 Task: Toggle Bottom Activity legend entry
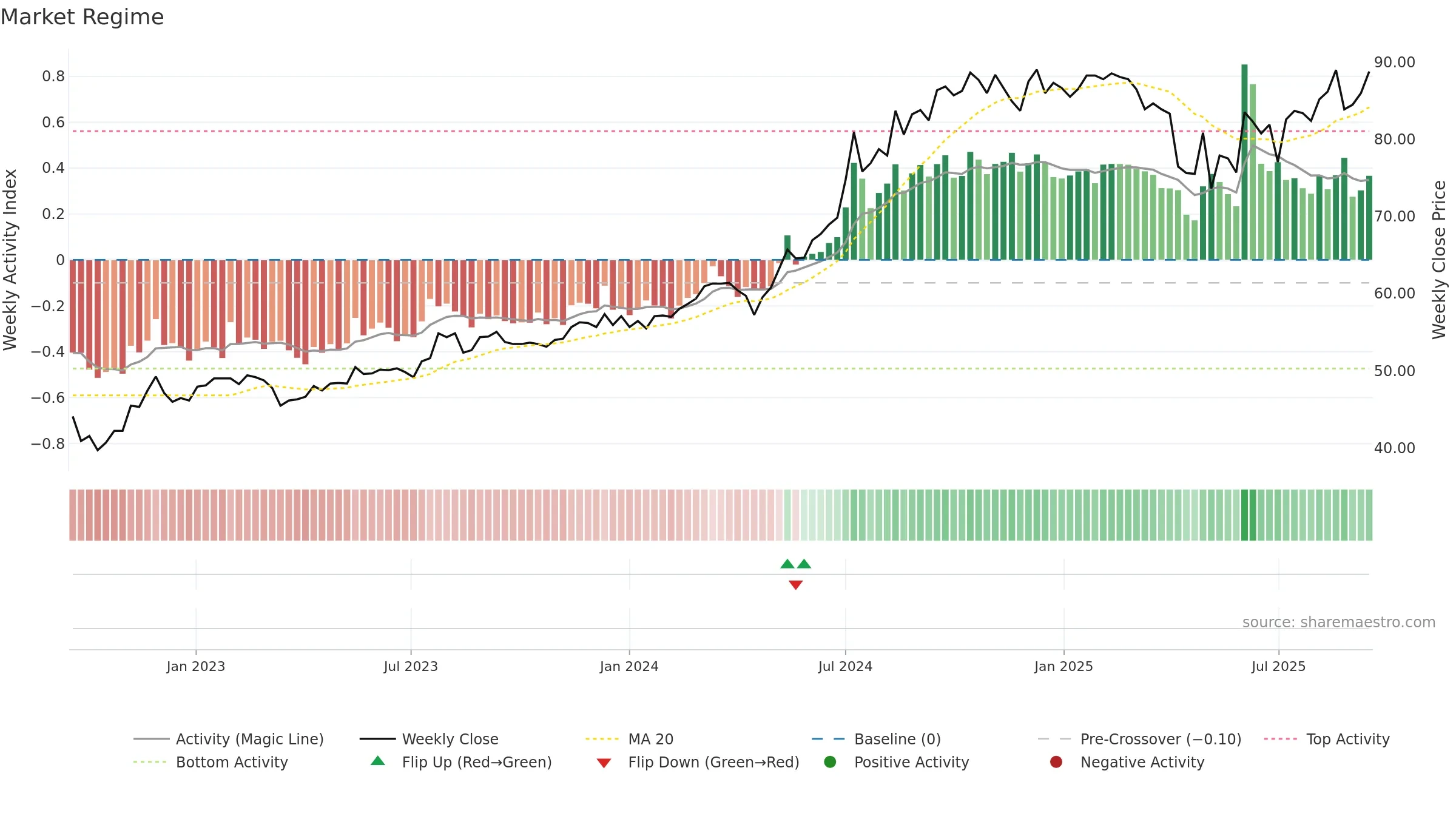pos(211,762)
